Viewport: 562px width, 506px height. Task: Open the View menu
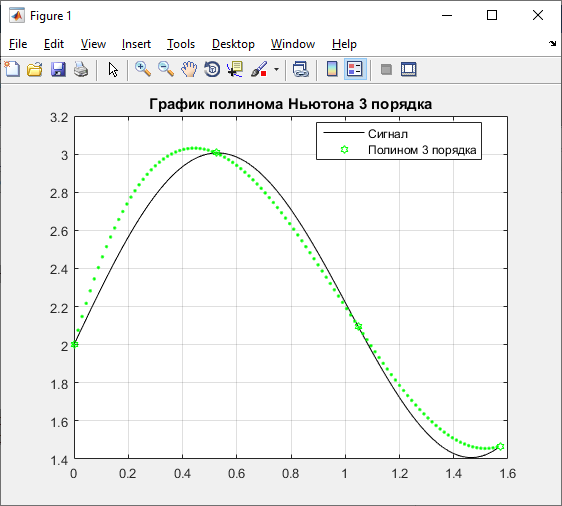pyautogui.click(x=93, y=44)
